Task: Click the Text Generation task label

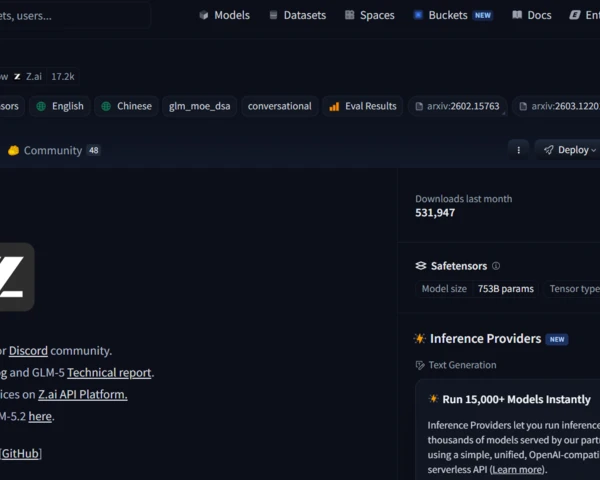Action: (x=462, y=365)
